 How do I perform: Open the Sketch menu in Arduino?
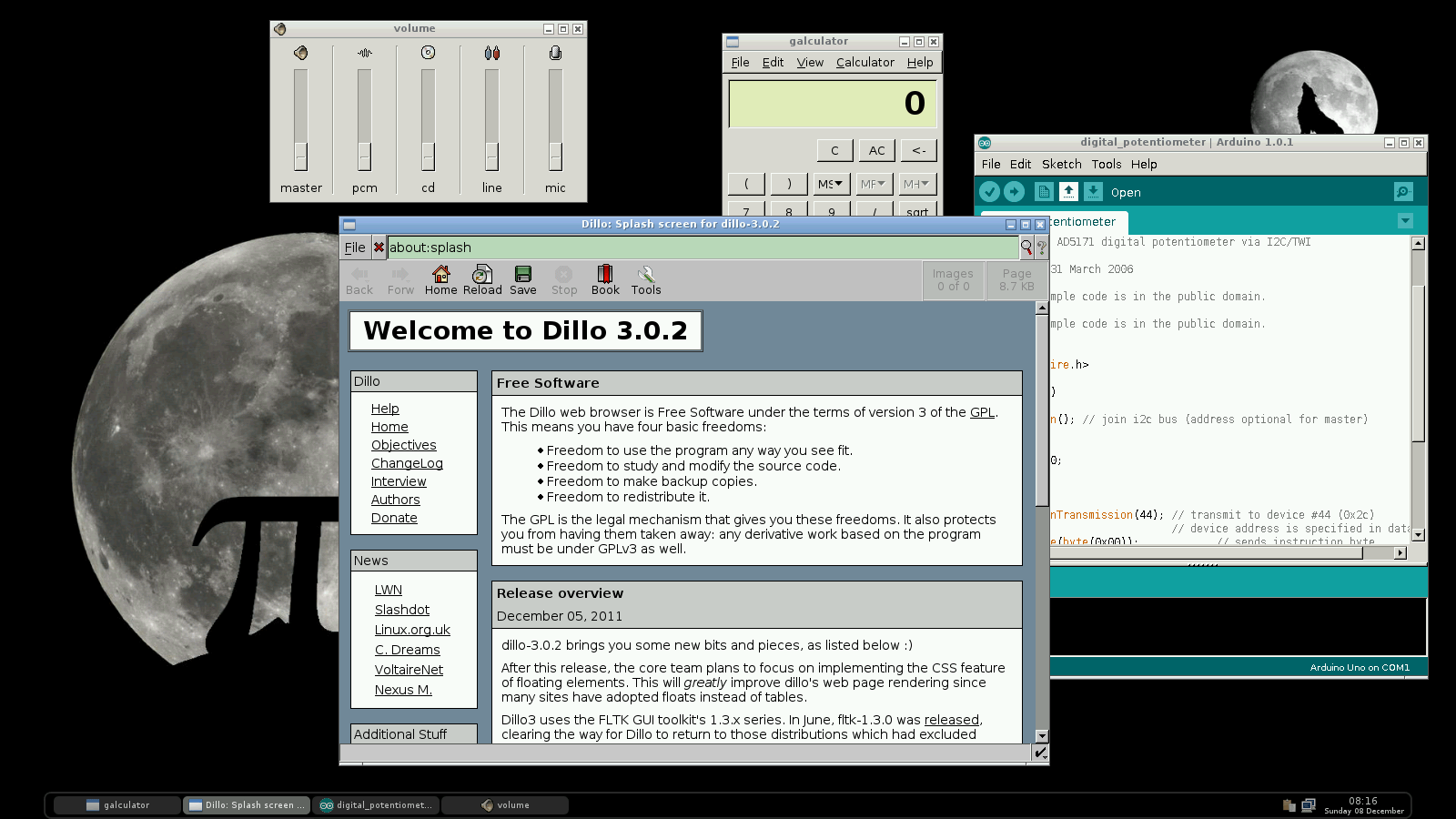1061,165
